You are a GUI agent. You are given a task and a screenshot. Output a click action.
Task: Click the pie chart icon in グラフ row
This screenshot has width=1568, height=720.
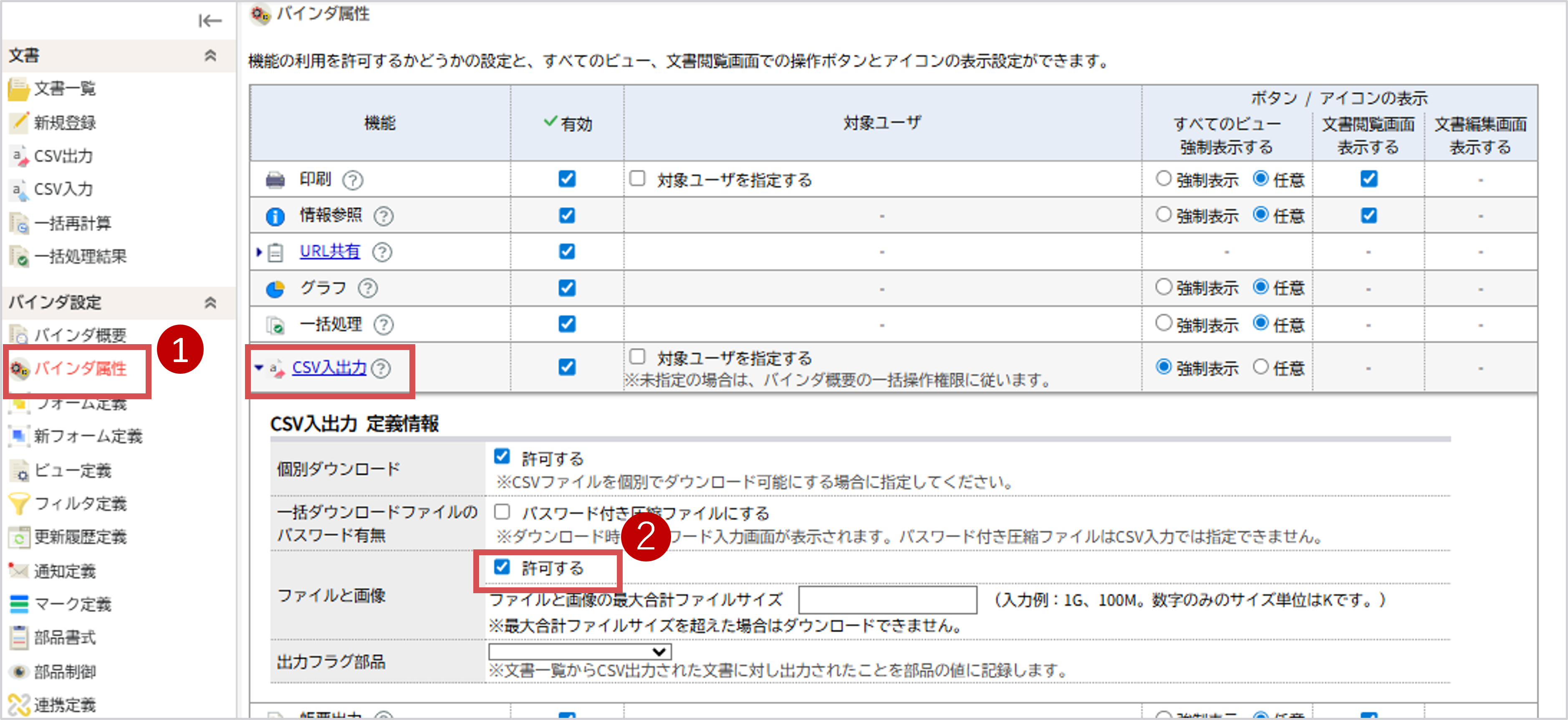click(x=275, y=289)
